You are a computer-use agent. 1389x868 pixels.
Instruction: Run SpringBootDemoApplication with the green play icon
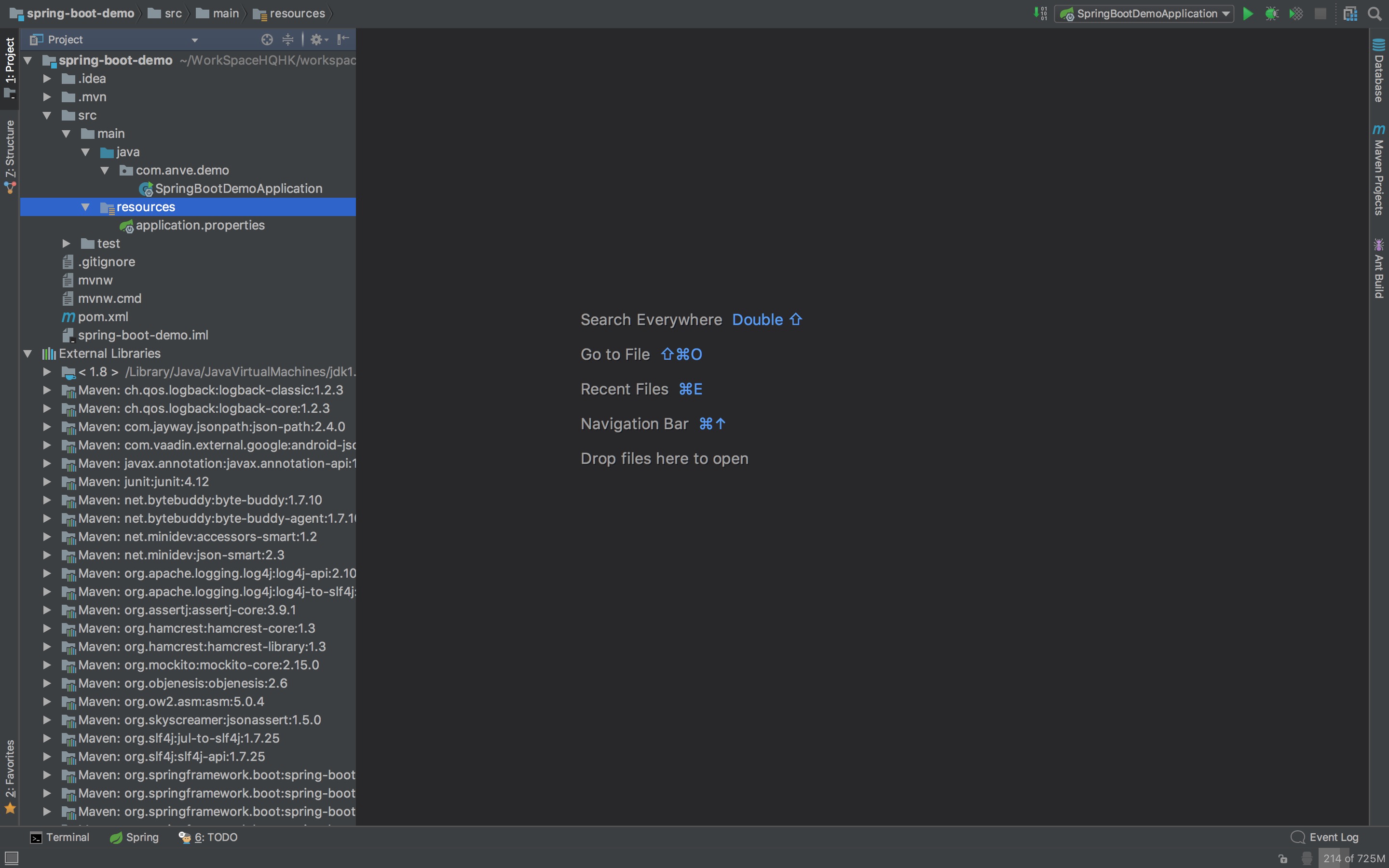pos(1248,14)
